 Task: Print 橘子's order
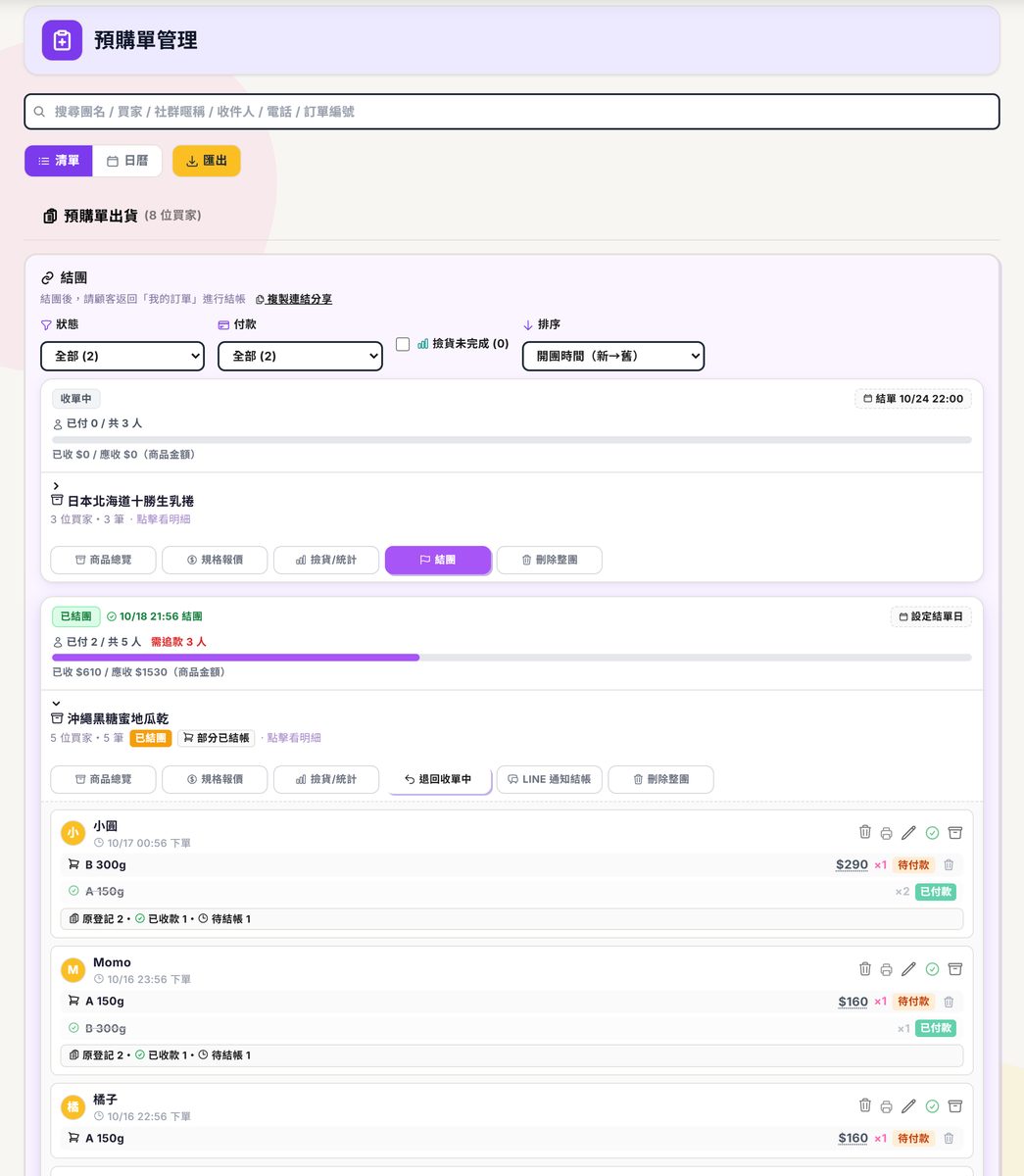[x=886, y=1106]
